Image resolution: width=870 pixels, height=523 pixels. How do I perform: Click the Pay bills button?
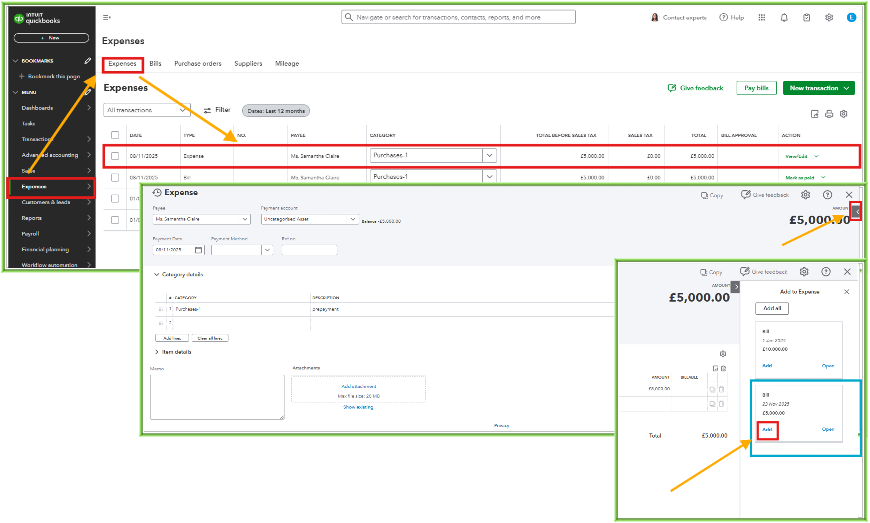[x=756, y=88]
